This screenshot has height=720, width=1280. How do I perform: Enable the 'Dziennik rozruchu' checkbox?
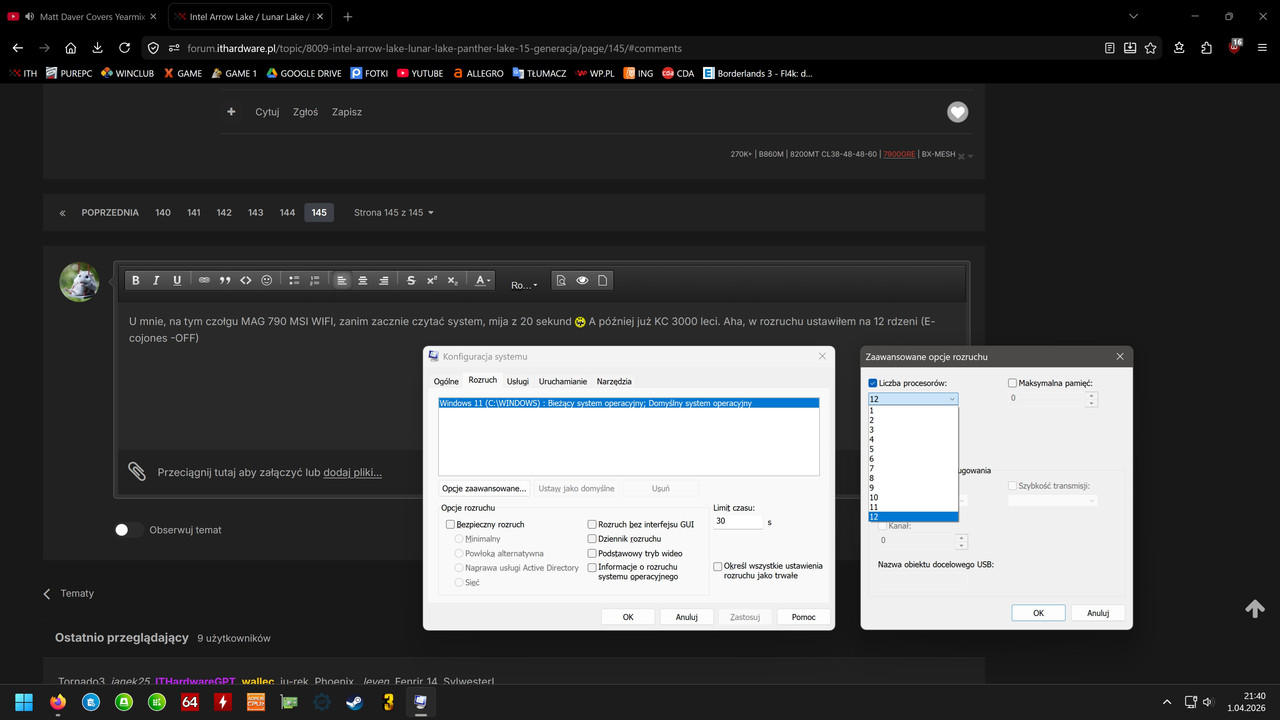tap(592, 539)
